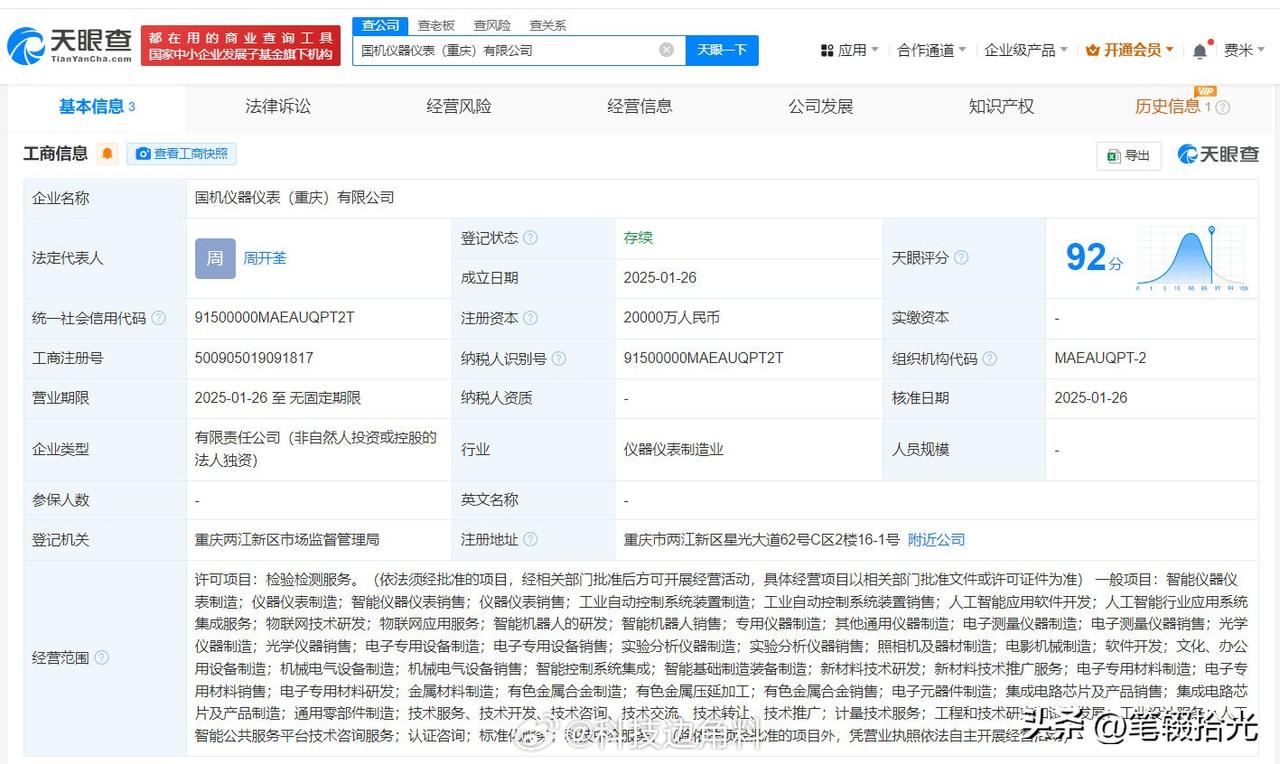Open the 费米 user account menu
Screen dimensions: 1280x764
point(1245,50)
